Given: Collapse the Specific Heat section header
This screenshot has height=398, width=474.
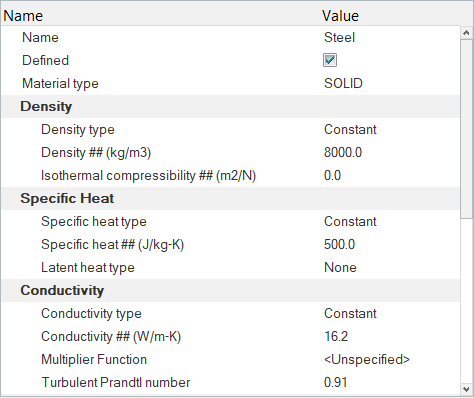Looking at the screenshot, I should pyautogui.click(x=67, y=198).
